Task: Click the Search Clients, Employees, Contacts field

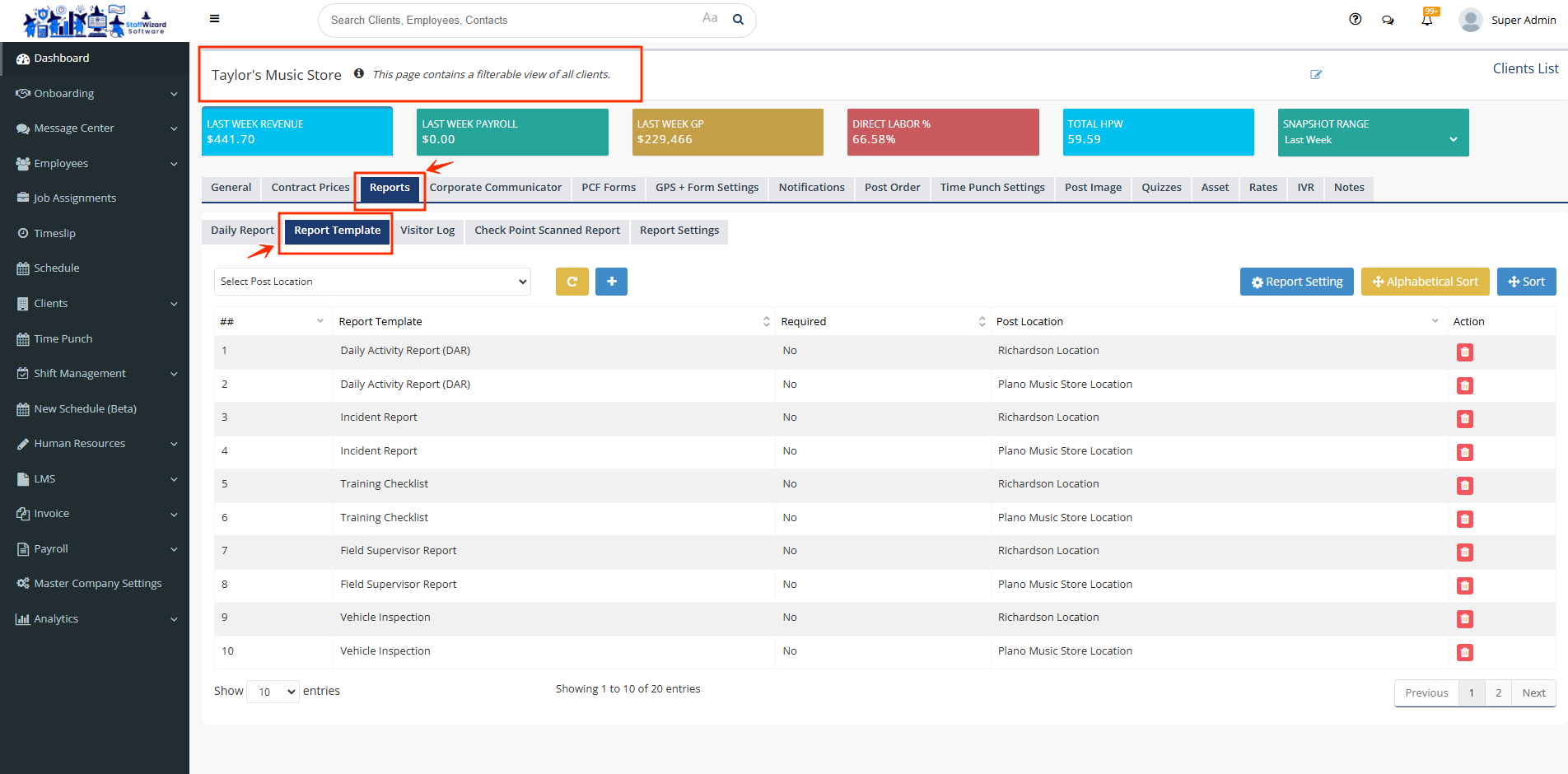Action: pyautogui.click(x=511, y=20)
